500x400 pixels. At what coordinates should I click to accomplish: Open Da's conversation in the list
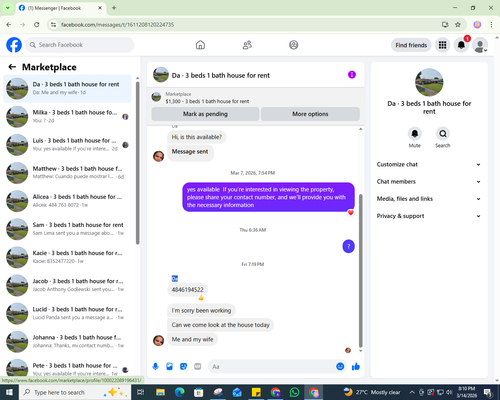[x=67, y=88]
